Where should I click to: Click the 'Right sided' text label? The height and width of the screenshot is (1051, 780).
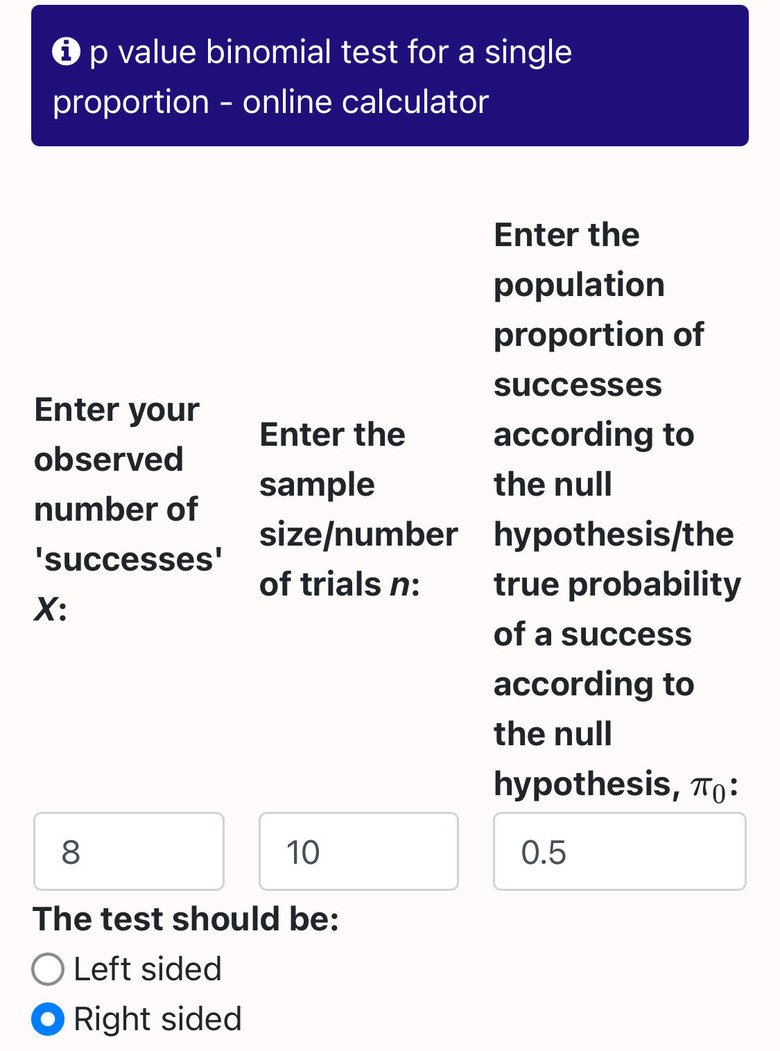[157, 1019]
